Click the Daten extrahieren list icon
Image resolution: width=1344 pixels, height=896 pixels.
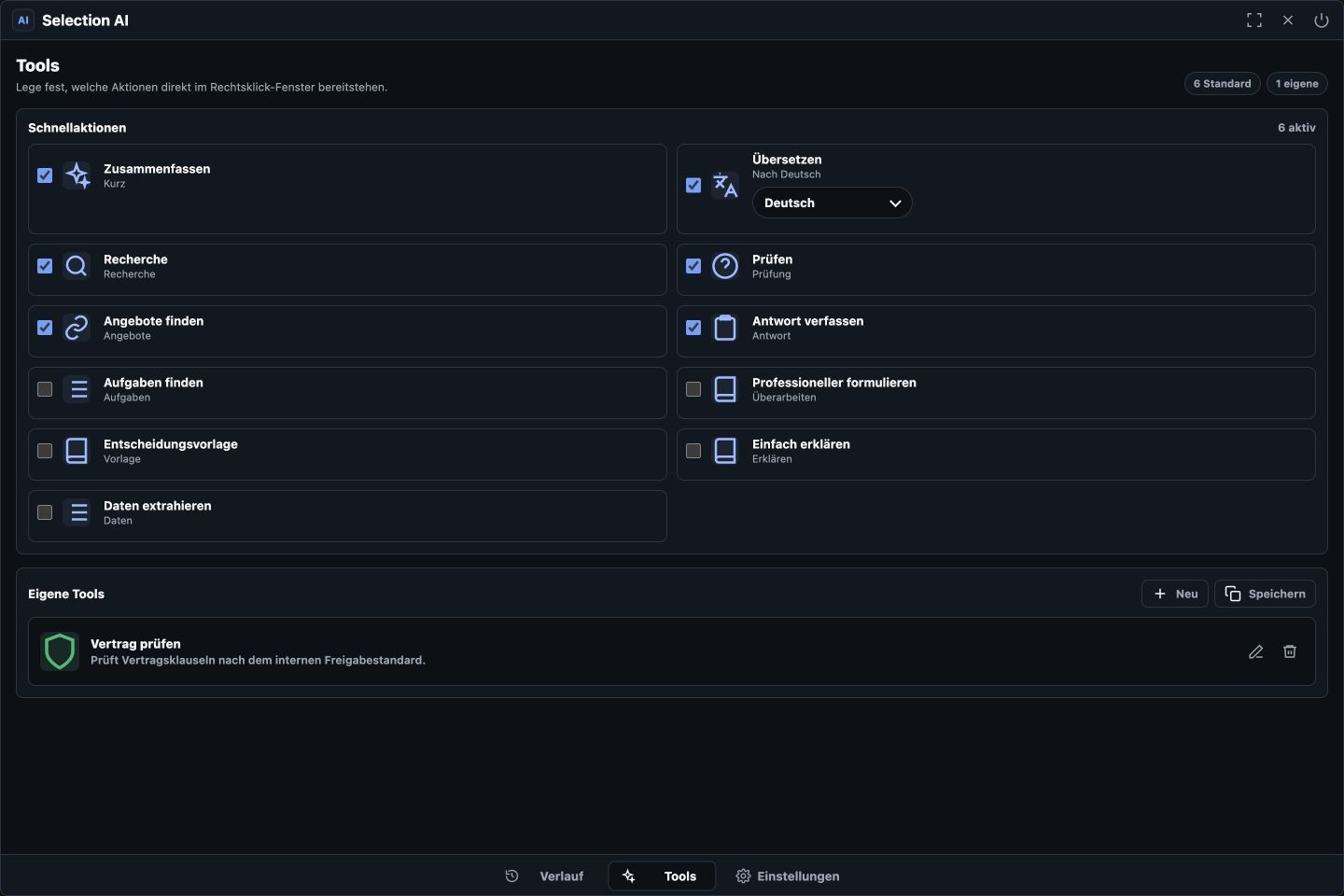77,512
